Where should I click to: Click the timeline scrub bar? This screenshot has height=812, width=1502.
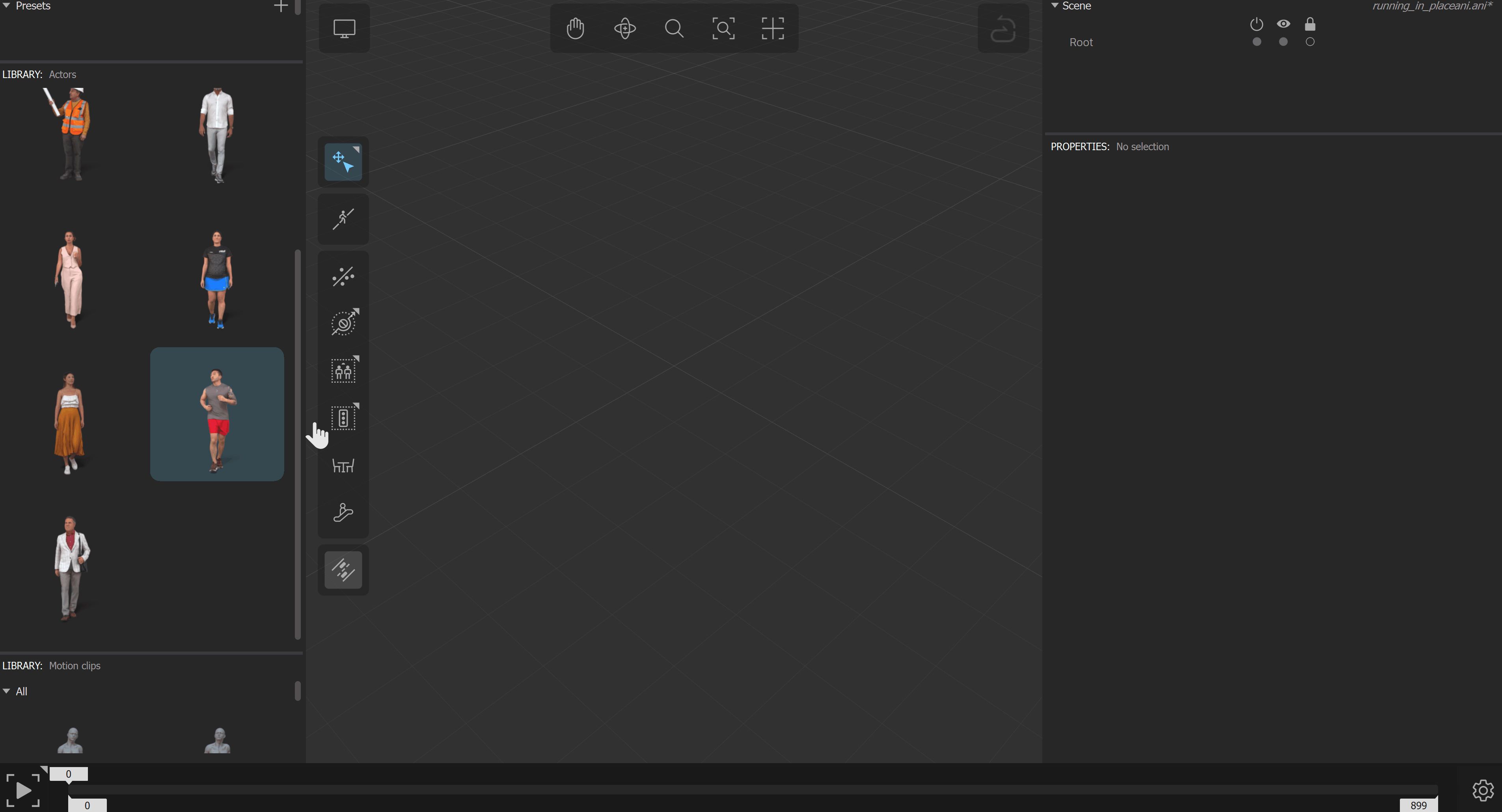[753, 790]
